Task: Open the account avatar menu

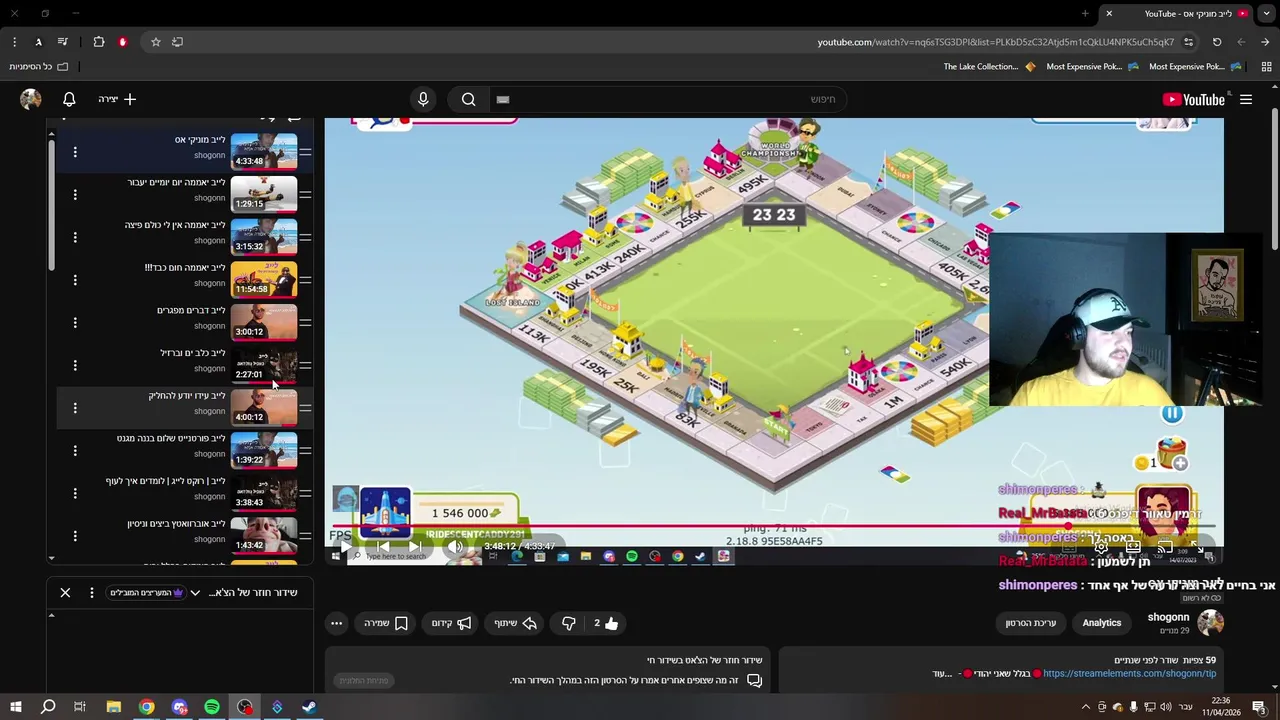Action: pos(31,99)
